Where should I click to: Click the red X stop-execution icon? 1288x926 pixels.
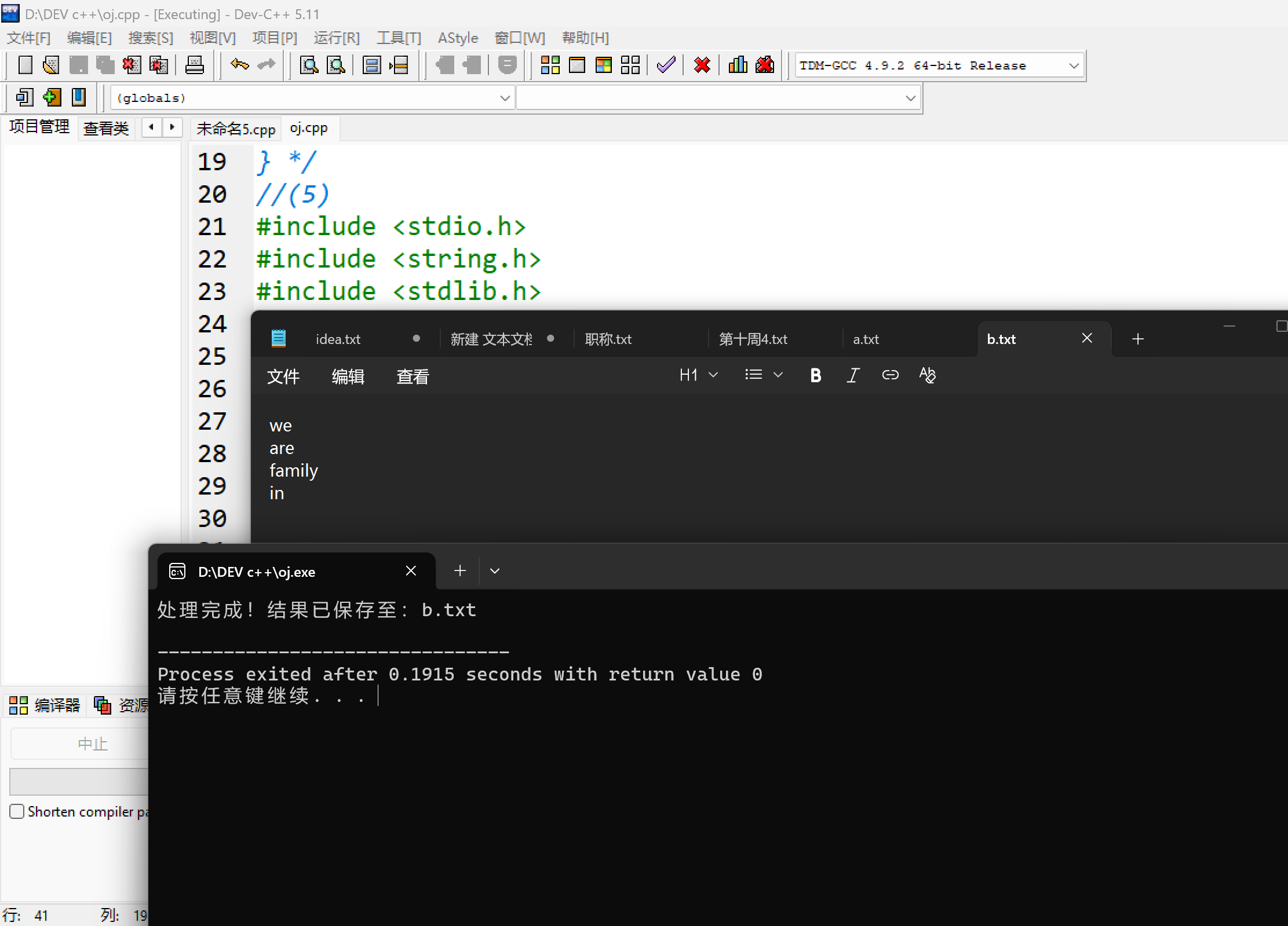click(x=702, y=65)
